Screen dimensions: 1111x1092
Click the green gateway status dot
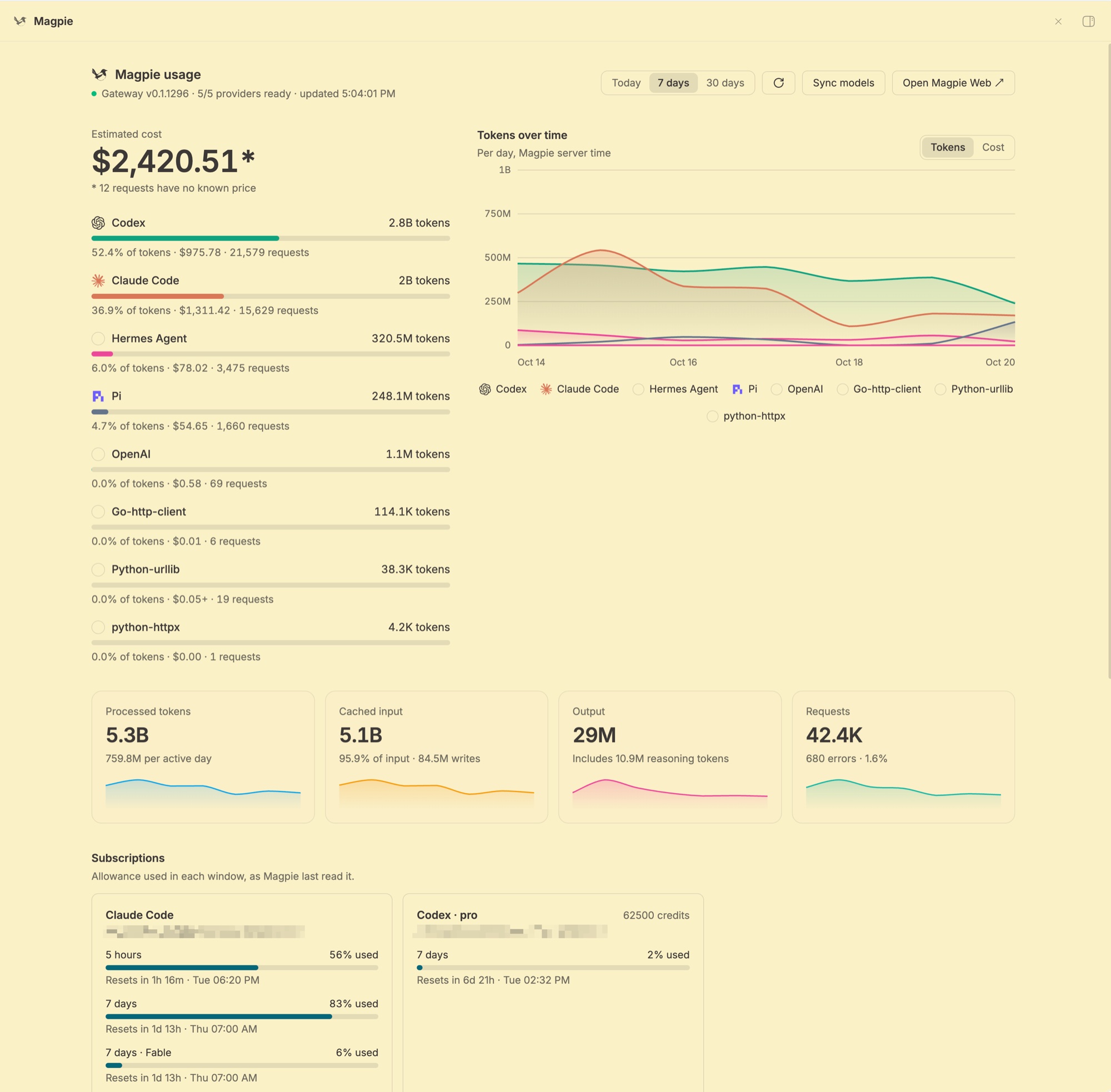[94, 93]
